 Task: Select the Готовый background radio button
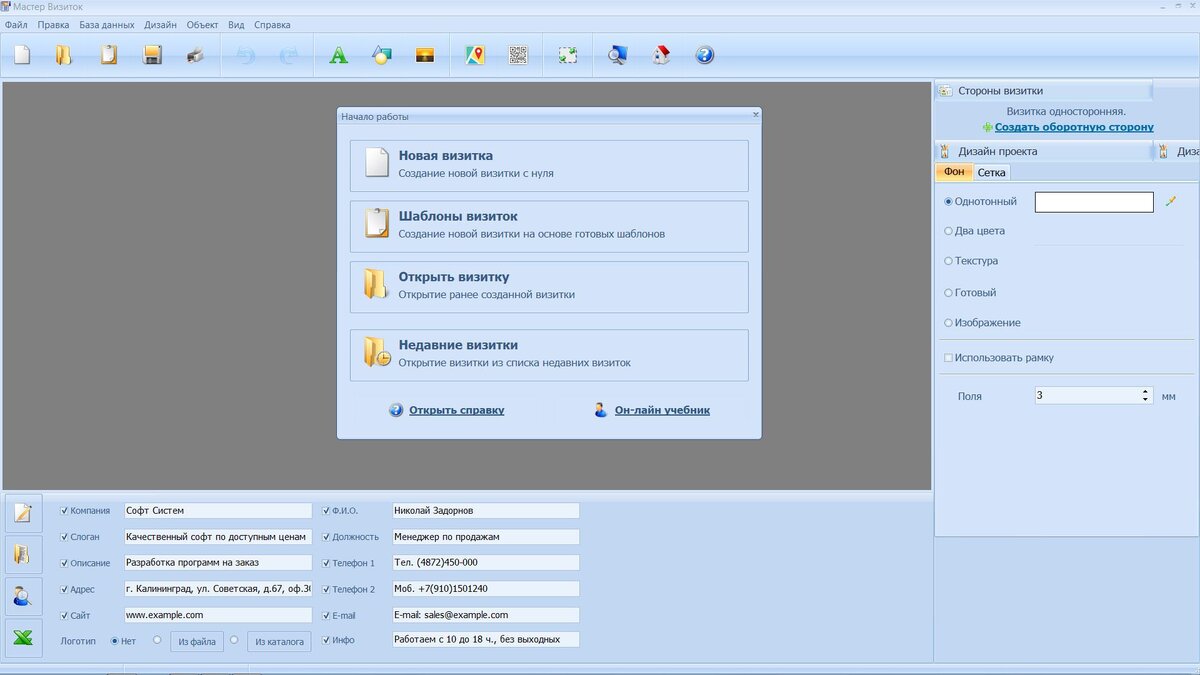949,293
